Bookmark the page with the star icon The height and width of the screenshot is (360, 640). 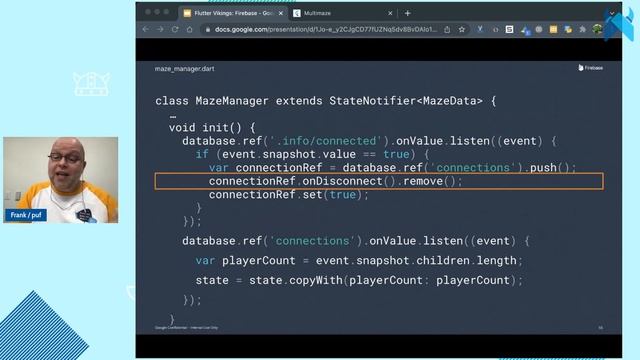tap(462, 29)
